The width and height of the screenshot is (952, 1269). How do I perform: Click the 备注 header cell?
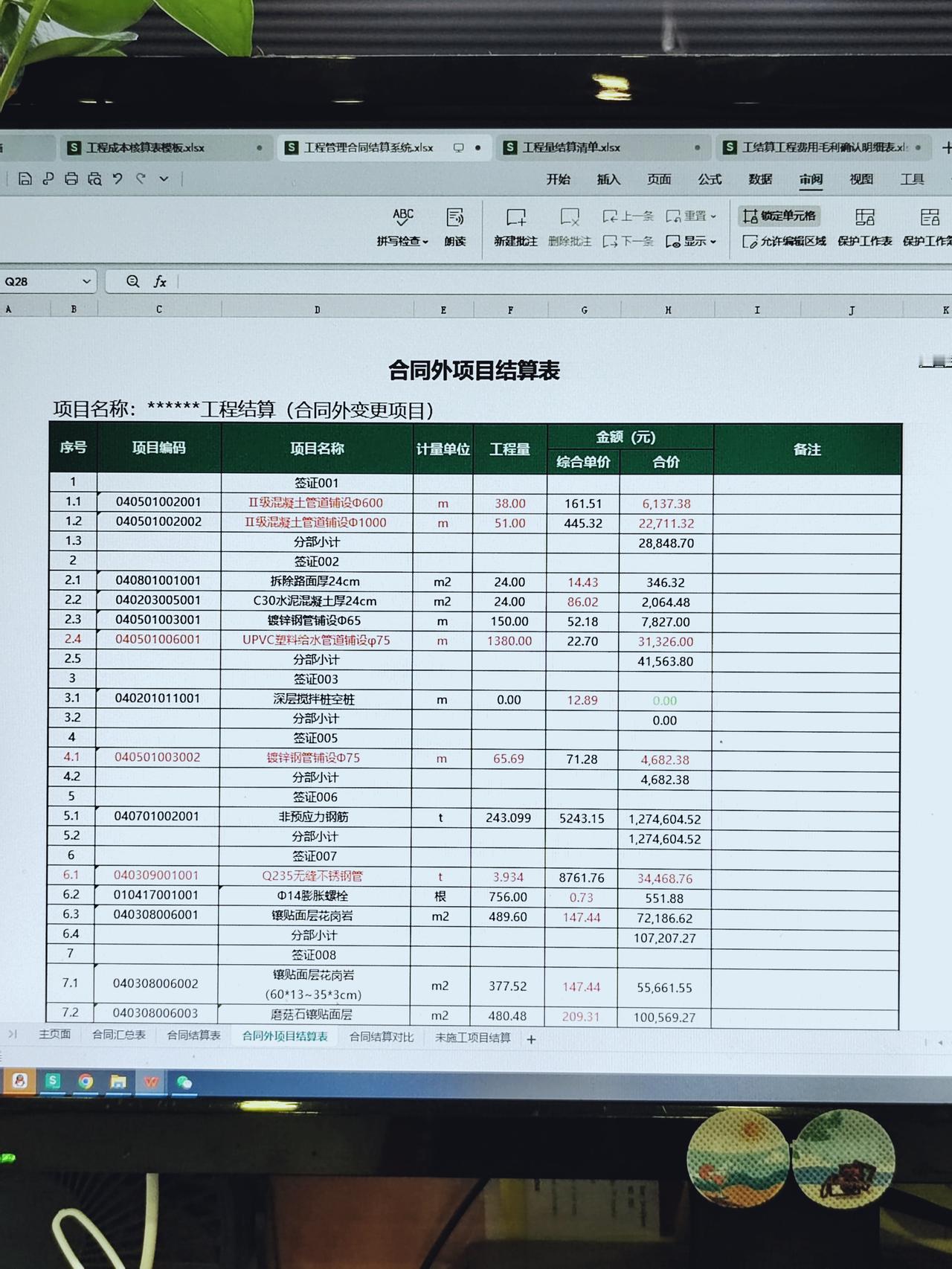[807, 449]
